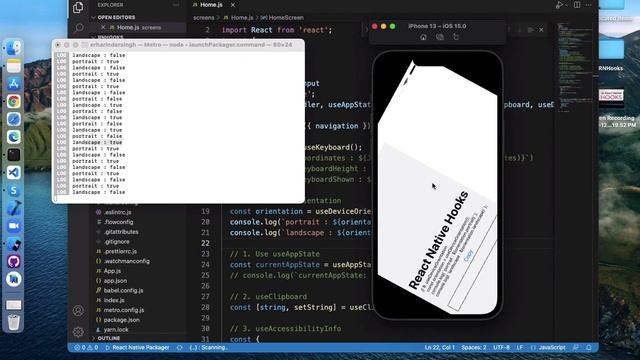Open the Run dropdown arrow beside the play icon
This screenshot has height=360, width=640.
coord(567,5)
